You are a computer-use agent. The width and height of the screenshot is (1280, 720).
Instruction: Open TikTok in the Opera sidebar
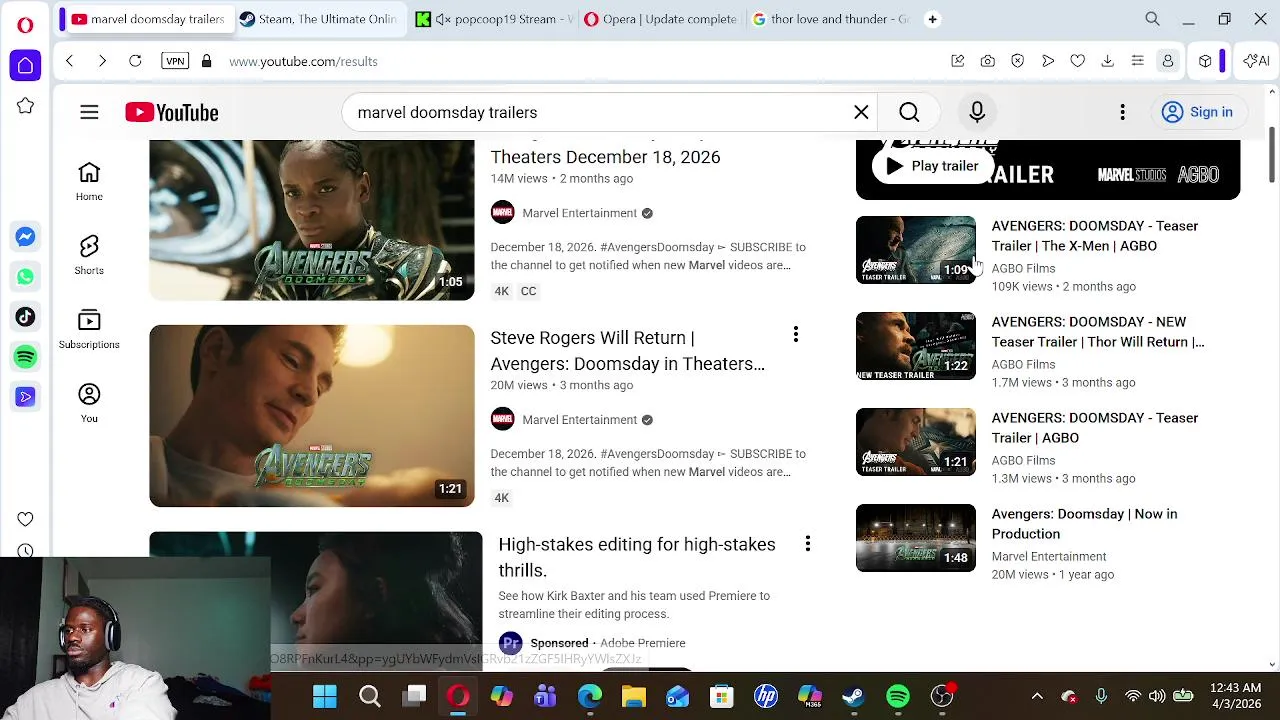25,316
